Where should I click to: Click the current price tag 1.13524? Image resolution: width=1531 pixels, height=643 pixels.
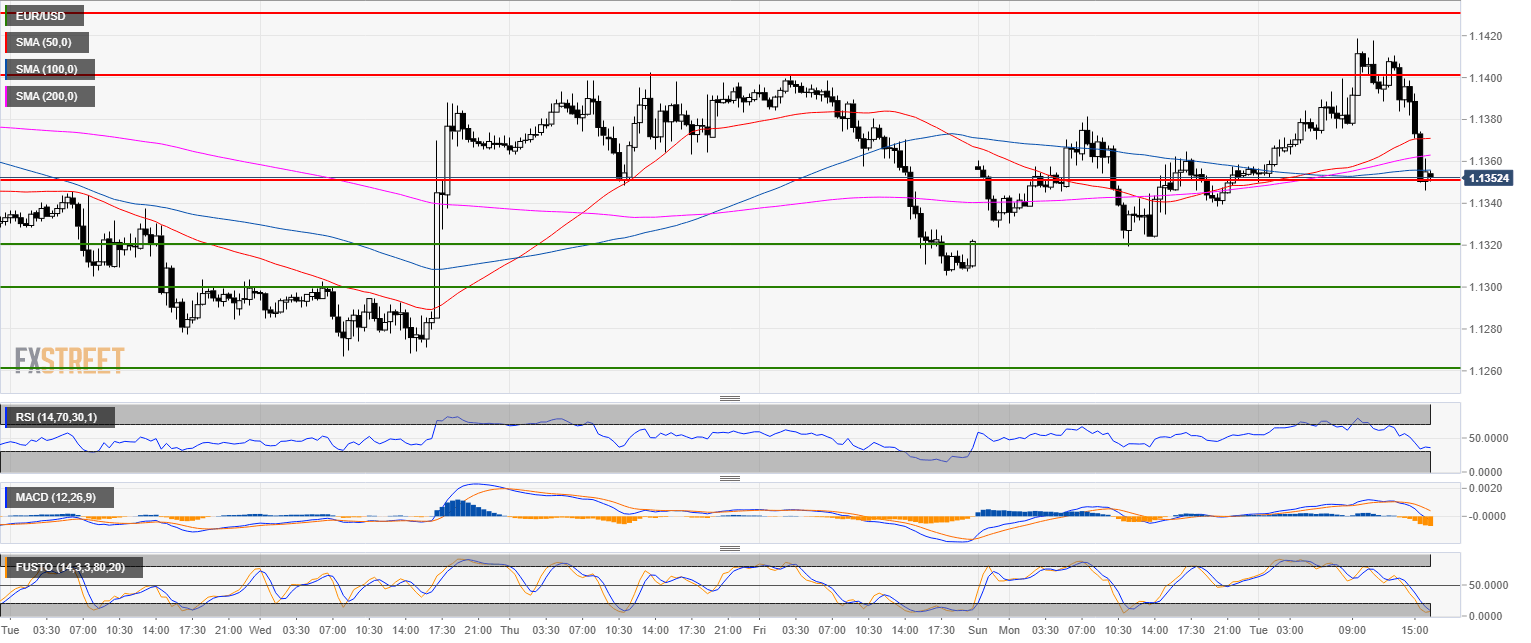[x=1489, y=179]
